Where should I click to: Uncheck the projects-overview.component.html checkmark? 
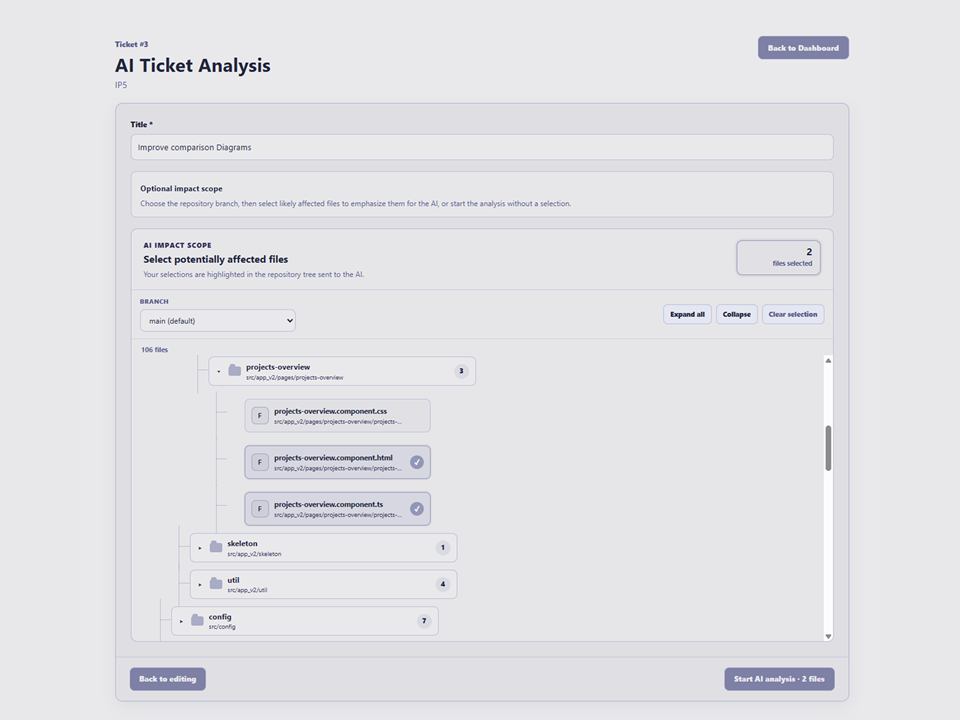[417, 462]
